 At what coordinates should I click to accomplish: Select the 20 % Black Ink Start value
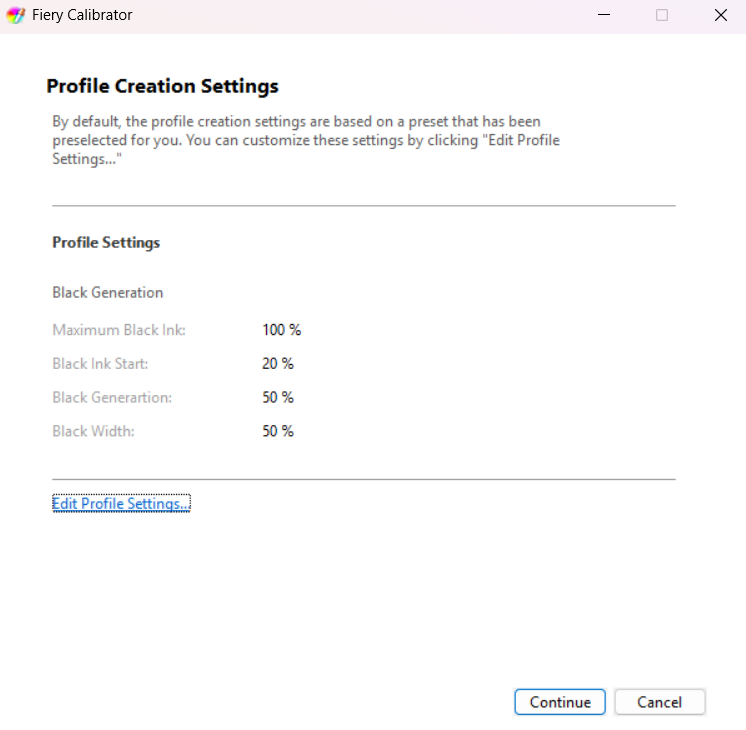(278, 364)
